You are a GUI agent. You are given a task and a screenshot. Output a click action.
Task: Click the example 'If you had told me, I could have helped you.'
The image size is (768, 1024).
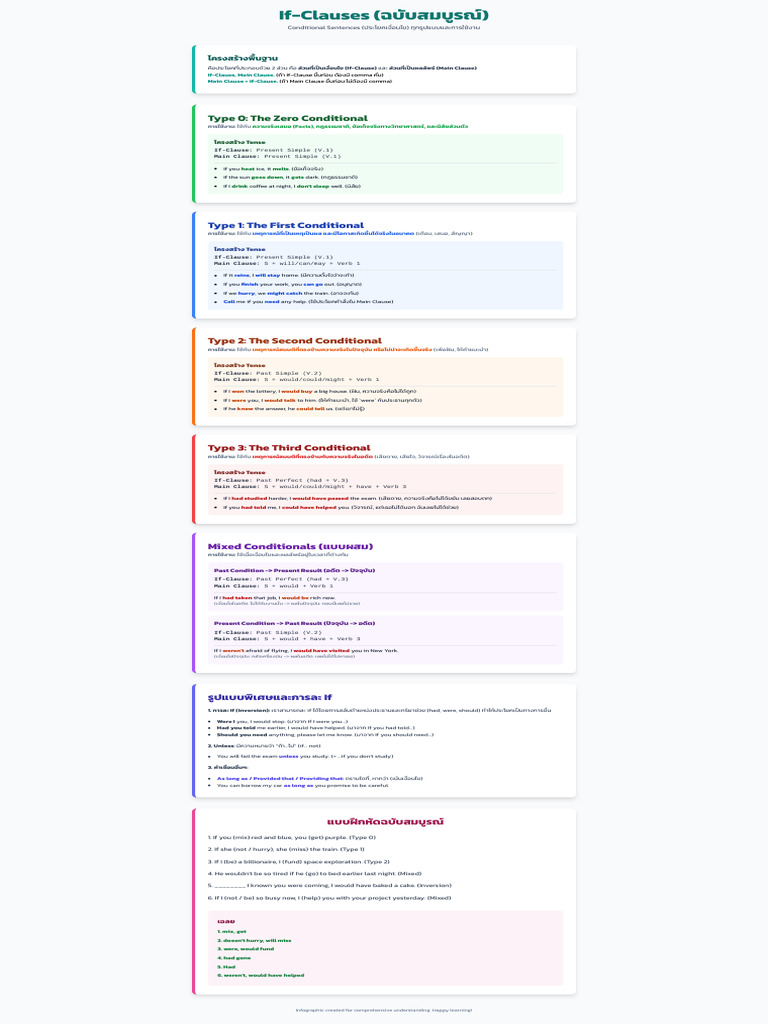(340, 507)
